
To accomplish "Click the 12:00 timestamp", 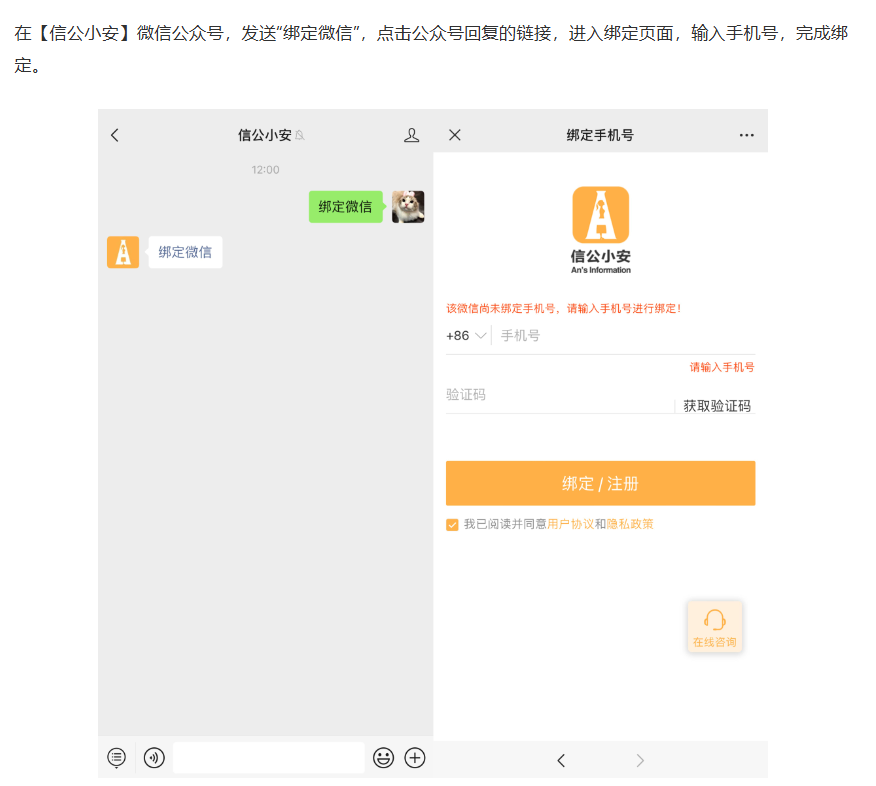I will [265, 170].
